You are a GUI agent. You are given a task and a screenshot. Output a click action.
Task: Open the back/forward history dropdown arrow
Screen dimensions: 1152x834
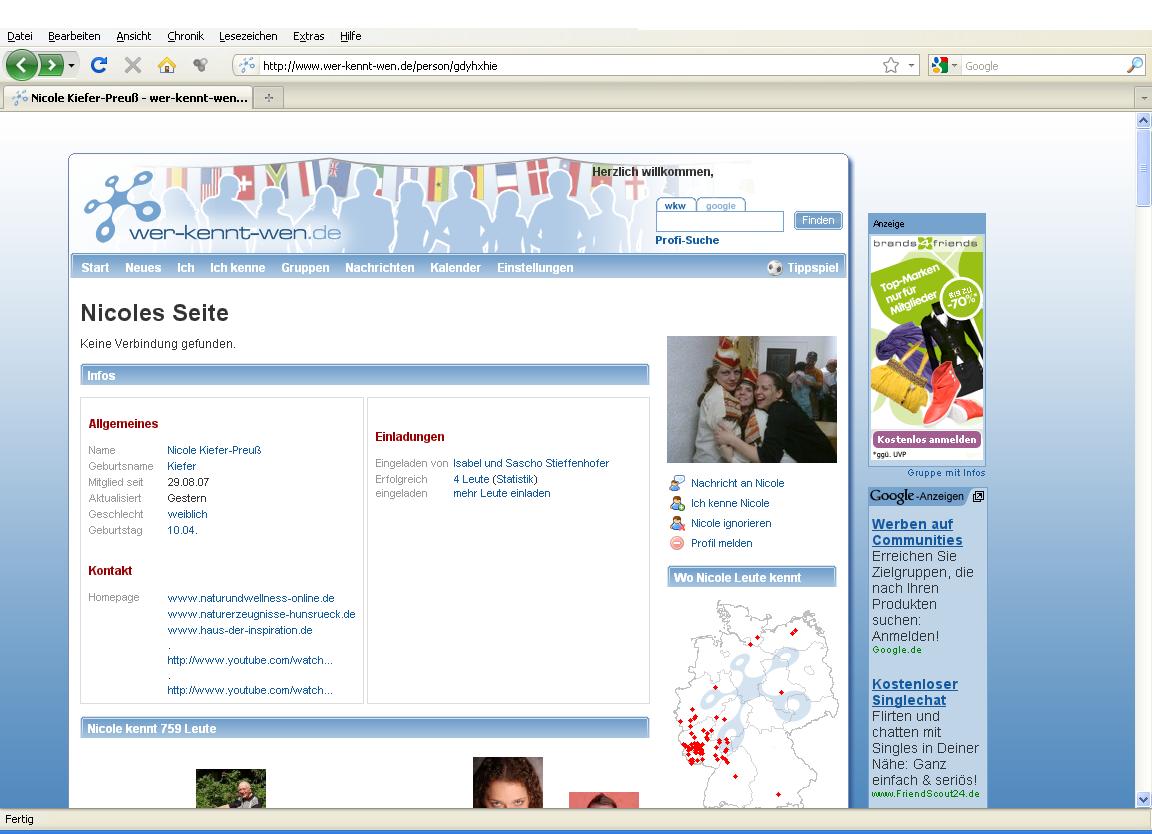(x=72, y=66)
